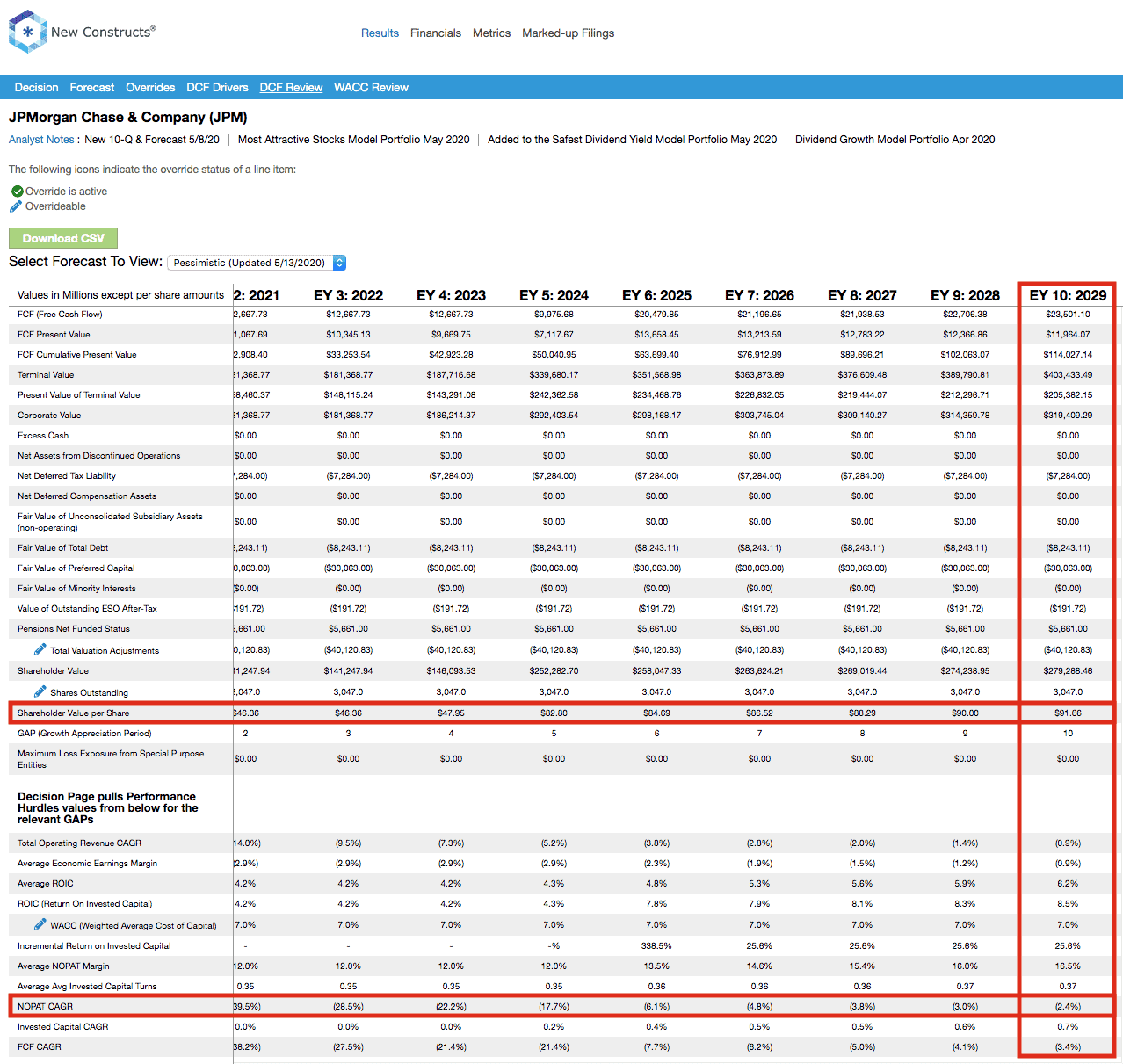Click the New Constructs logo
1123x1064 pixels.
click(82, 32)
